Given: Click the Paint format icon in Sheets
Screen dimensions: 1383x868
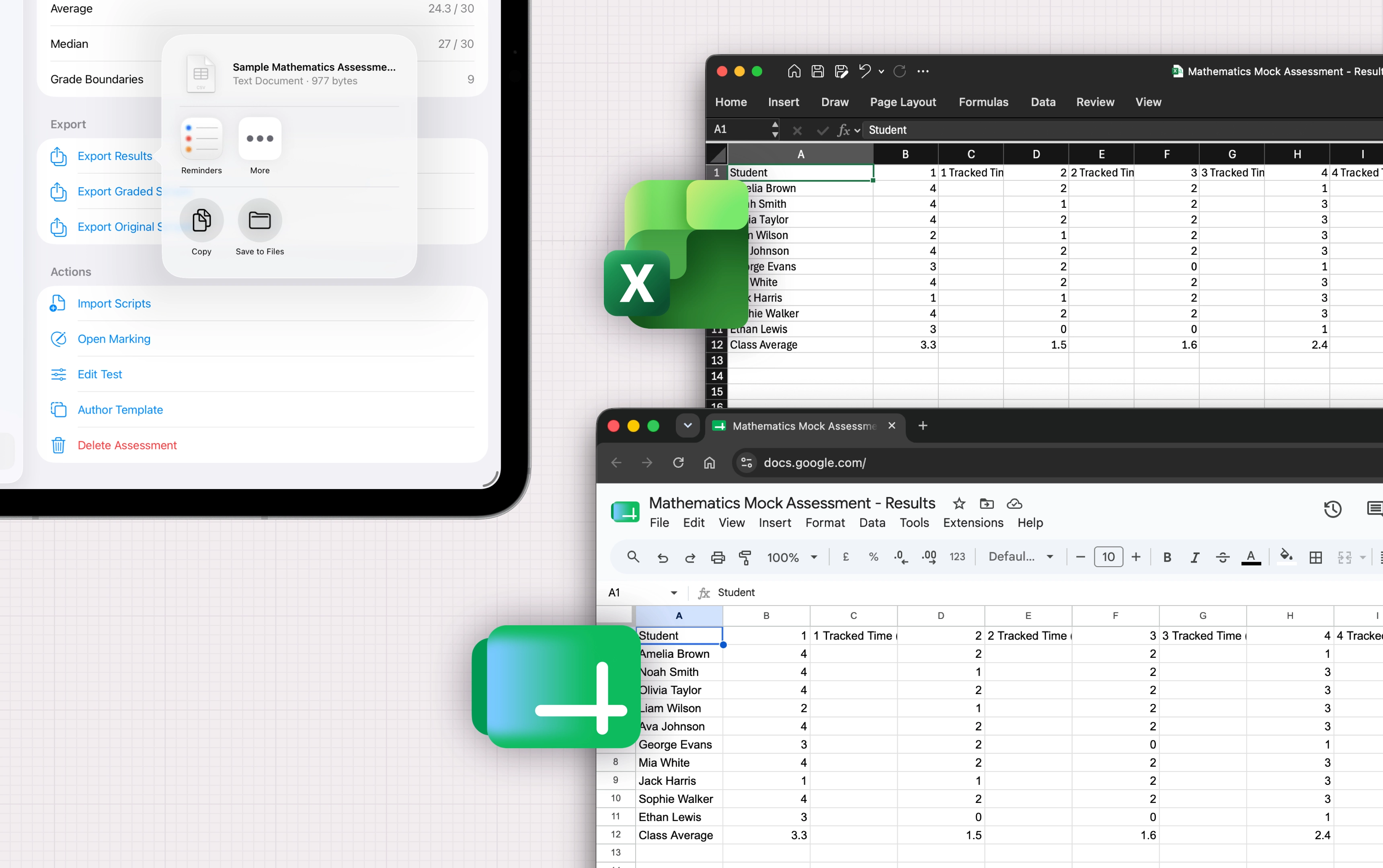Looking at the screenshot, I should (745, 557).
